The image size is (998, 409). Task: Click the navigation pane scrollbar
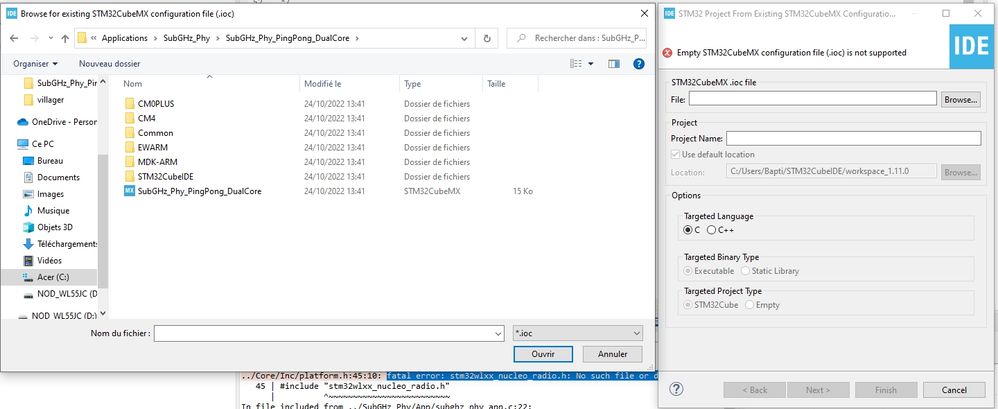pos(103,219)
